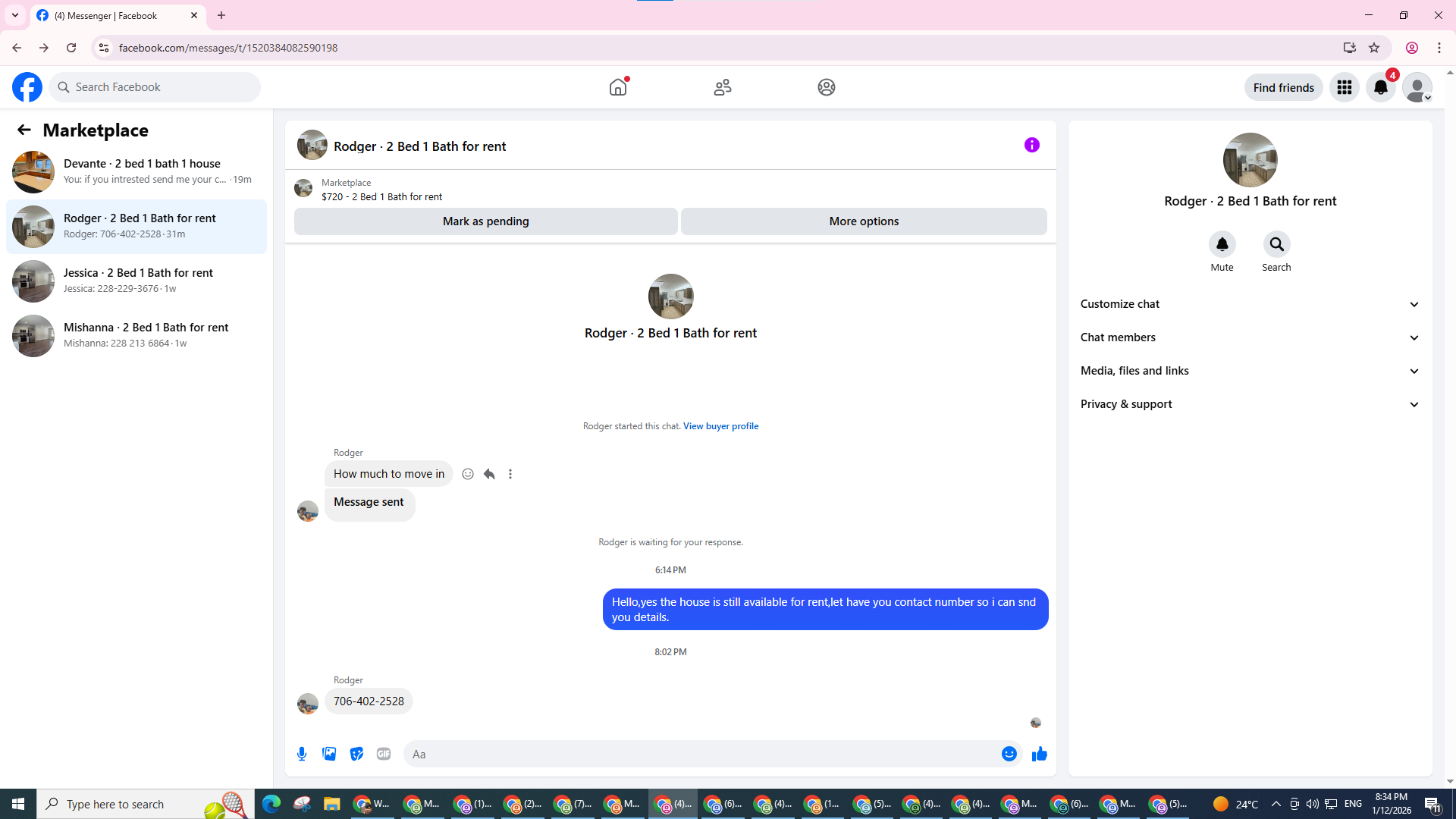
Task: Send a thumbs up like
Action: pos(1039,754)
